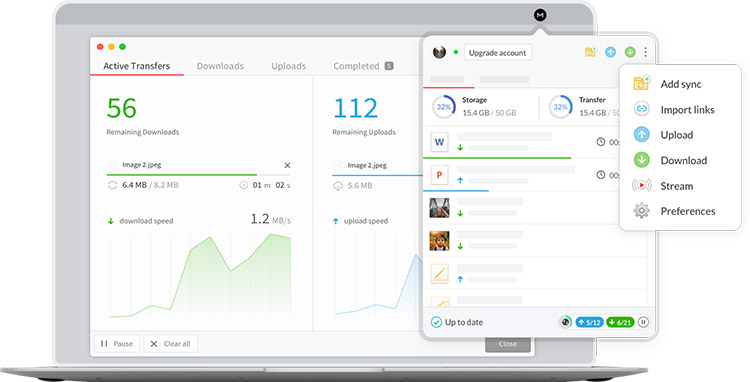Viewport: 750px width, 382px height.
Task: Click the Upgrade account button
Action: [497, 53]
